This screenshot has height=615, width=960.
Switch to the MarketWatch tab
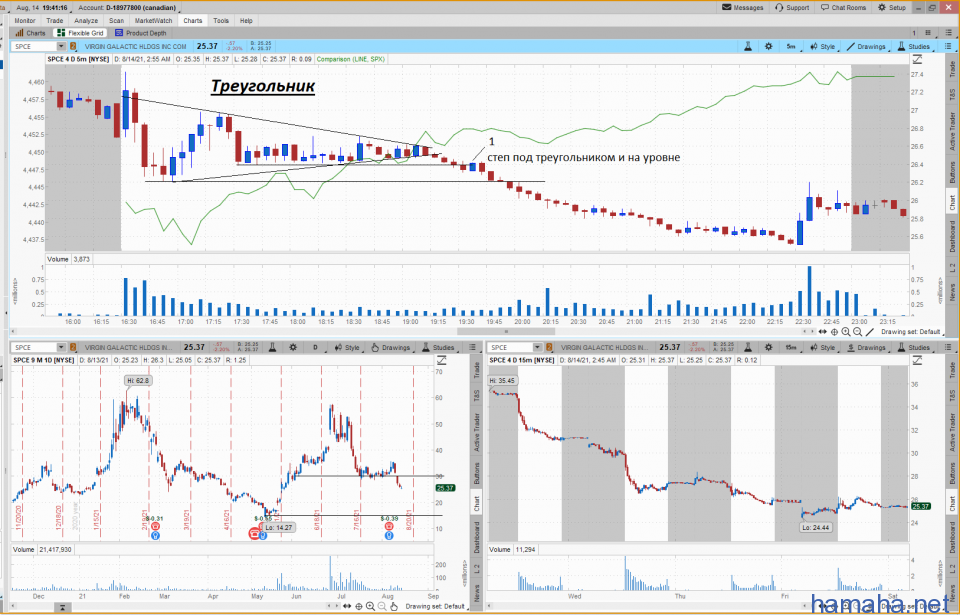154,20
